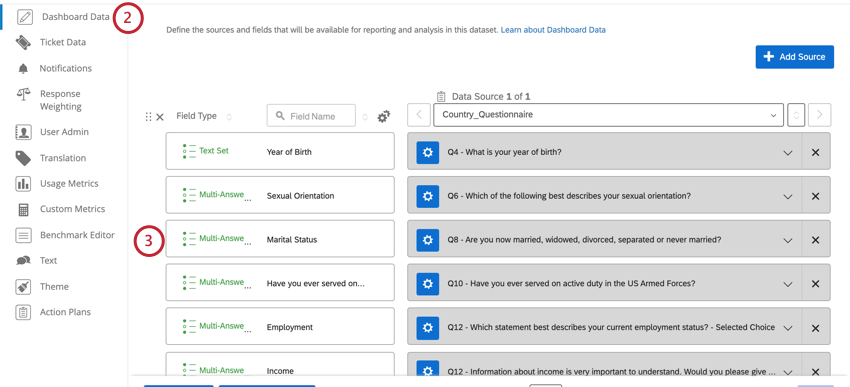Change field type for Marital Status
850x387 pixels.
point(217,239)
